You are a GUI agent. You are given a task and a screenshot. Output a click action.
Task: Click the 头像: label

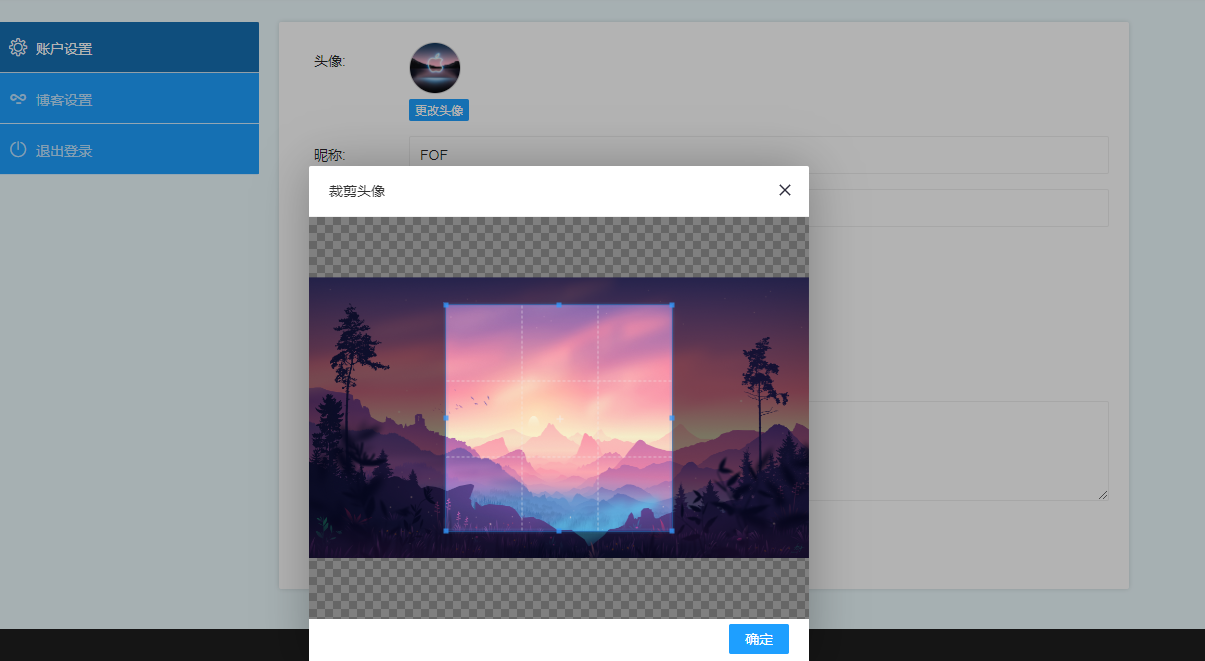[x=330, y=61]
